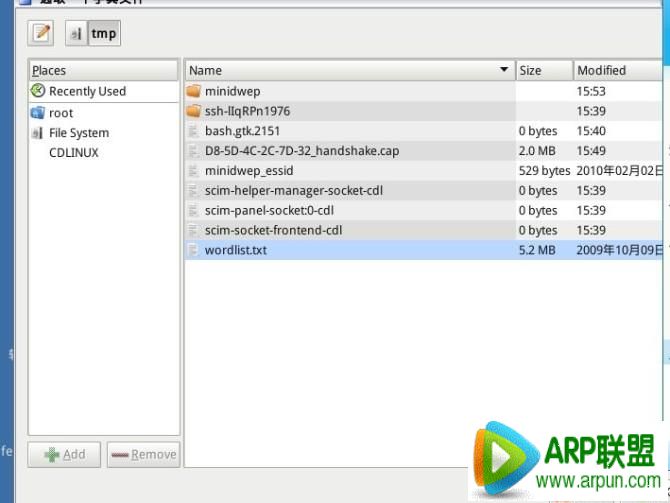Click the Remove bookmark button

coord(144,455)
